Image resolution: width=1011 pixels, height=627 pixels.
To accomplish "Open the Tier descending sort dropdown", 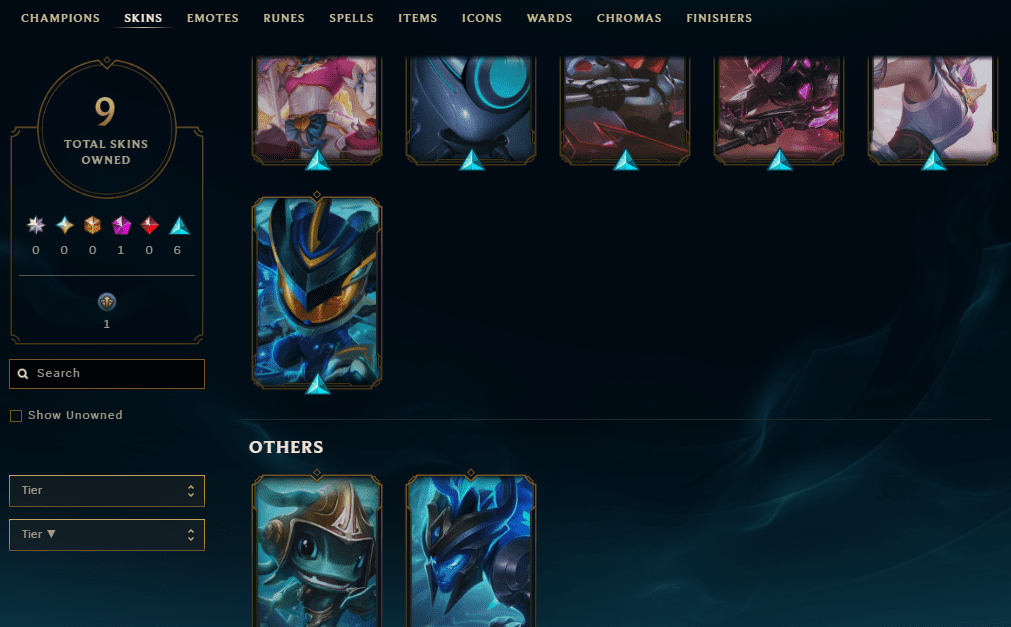I will 107,535.
